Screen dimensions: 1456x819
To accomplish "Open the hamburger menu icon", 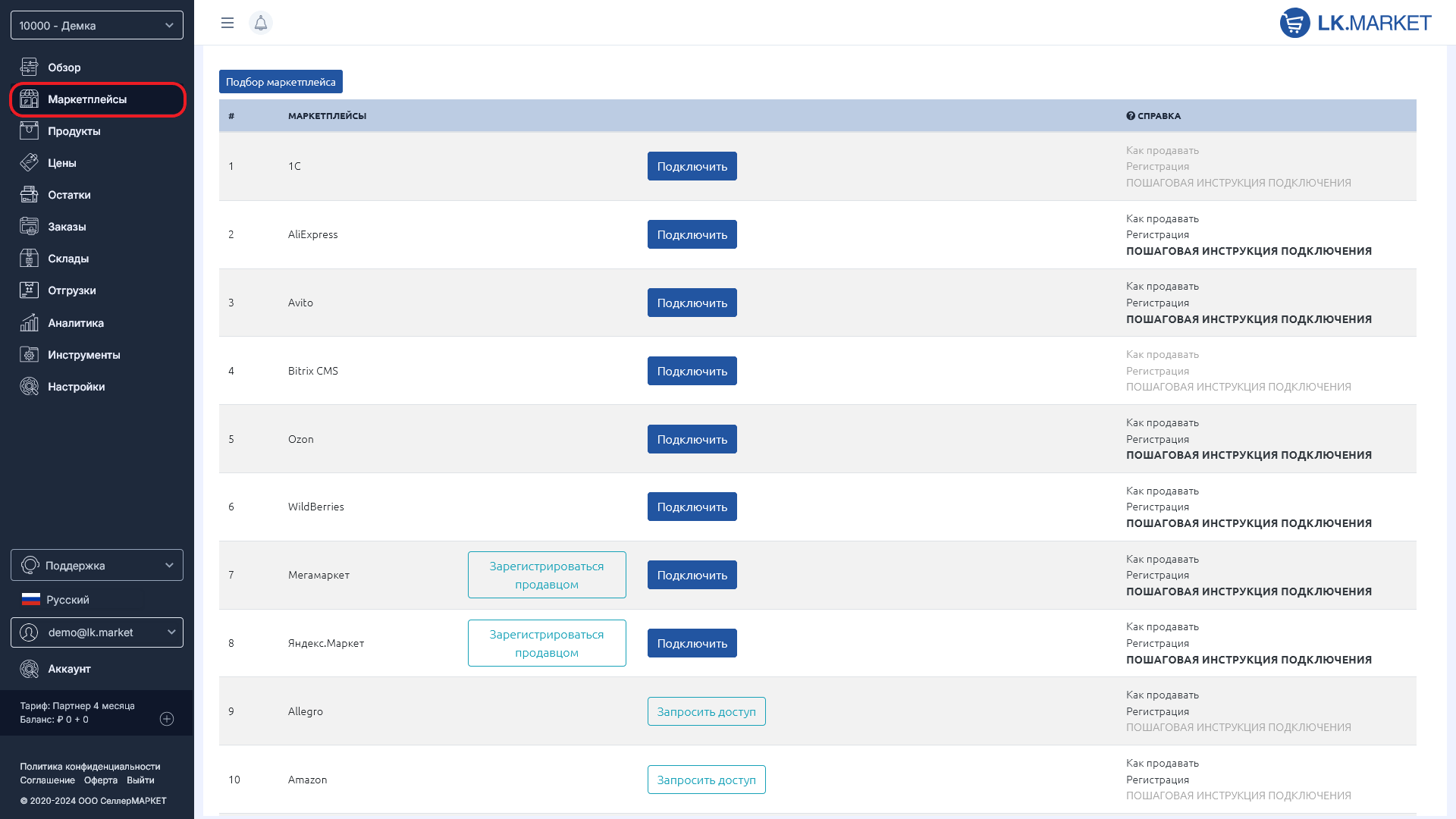I will click(227, 23).
